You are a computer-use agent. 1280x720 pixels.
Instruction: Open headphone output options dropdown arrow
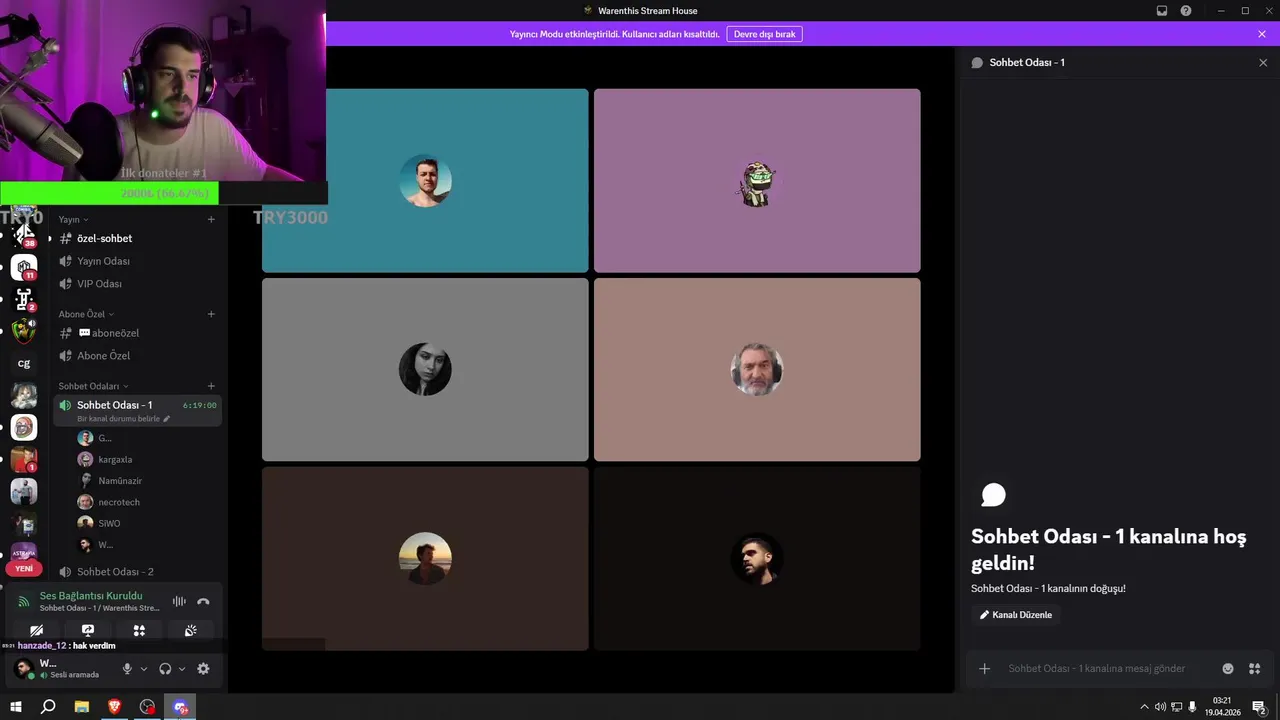pos(182,669)
